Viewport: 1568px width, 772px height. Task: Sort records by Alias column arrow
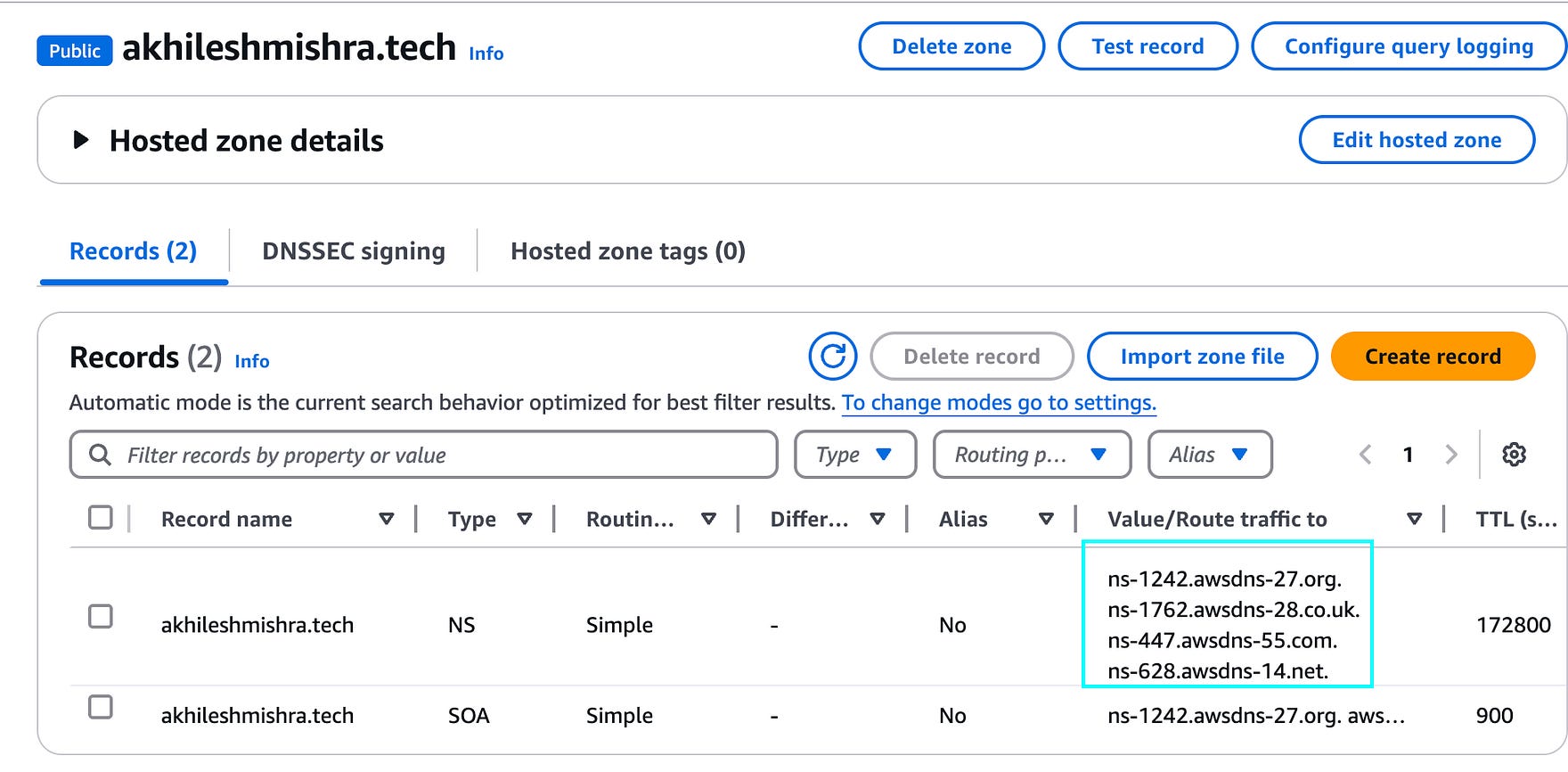click(x=1046, y=519)
